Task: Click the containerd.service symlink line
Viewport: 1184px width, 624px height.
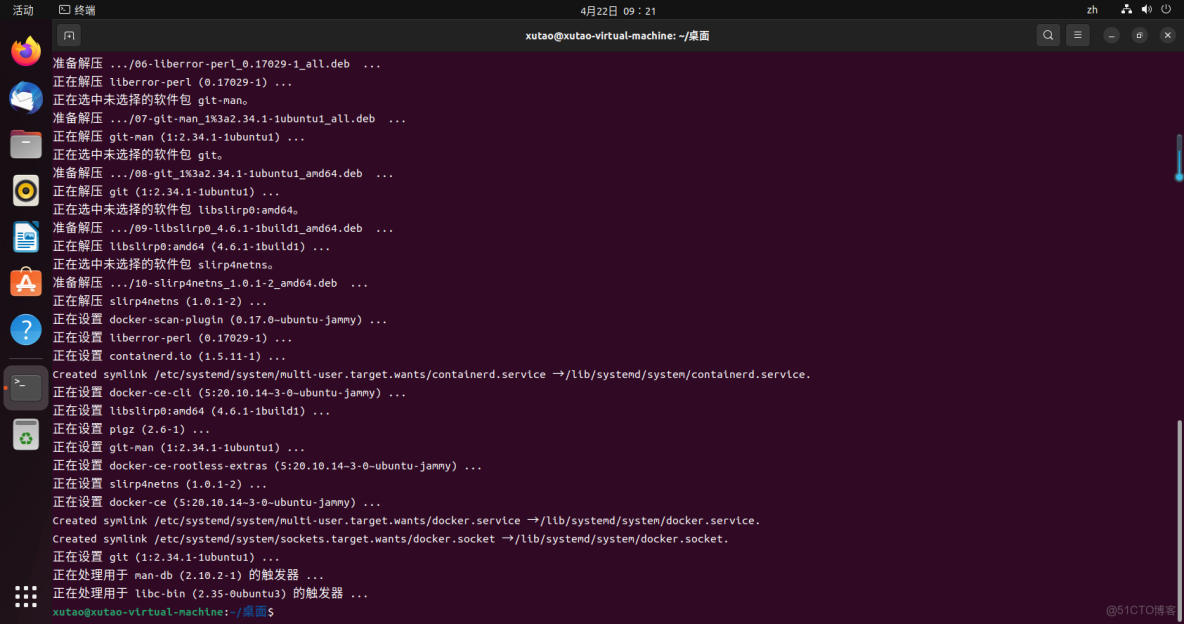Action: point(431,375)
